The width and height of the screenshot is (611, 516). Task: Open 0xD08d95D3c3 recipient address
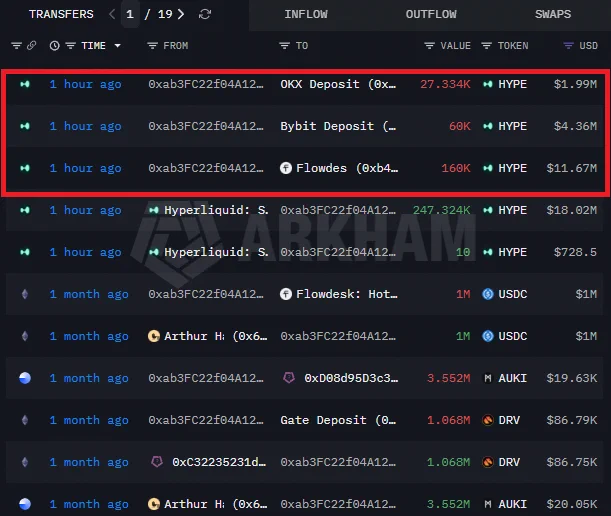(351, 378)
